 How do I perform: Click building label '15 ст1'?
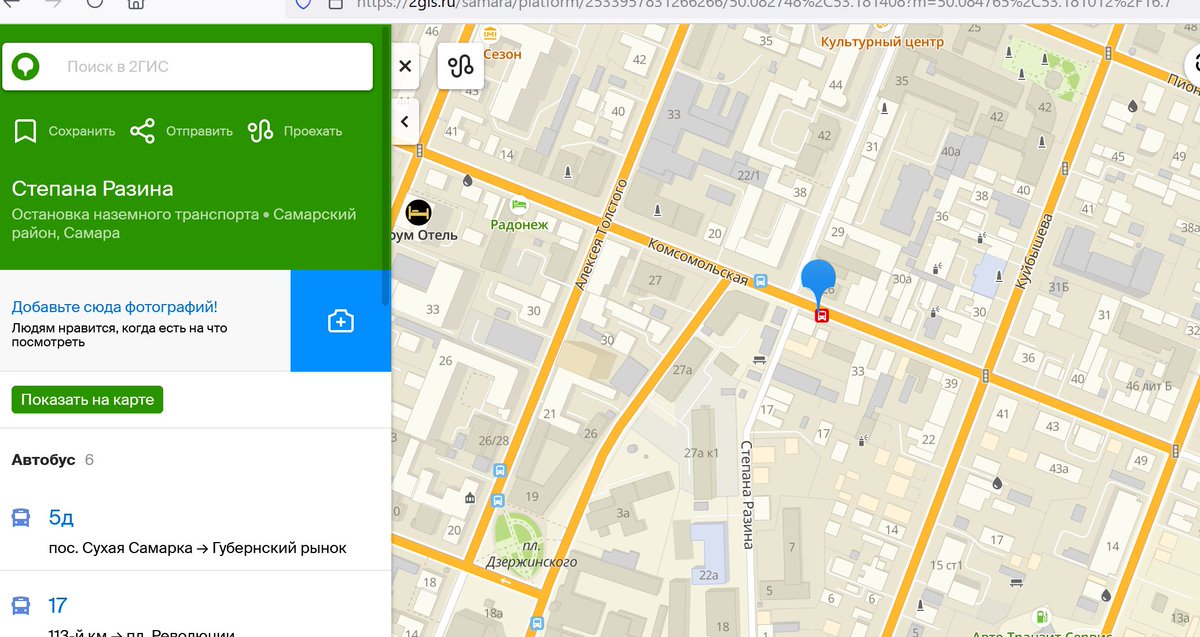pyautogui.click(x=946, y=566)
